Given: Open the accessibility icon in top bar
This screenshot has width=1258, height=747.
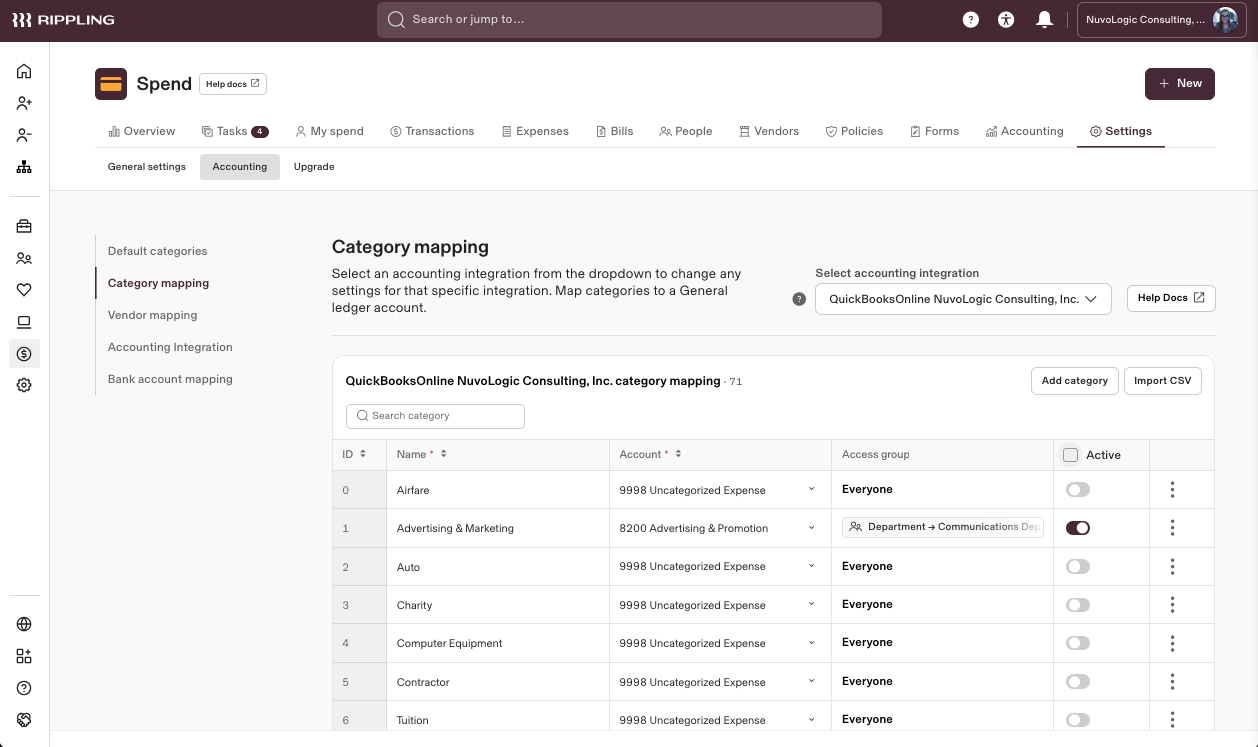Looking at the screenshot, I should 1006,20.
